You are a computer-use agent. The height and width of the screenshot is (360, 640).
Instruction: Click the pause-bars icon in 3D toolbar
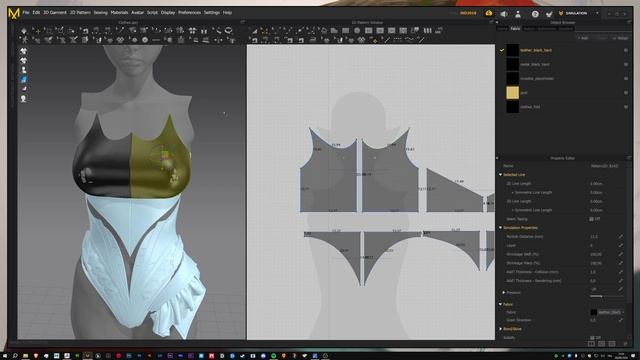click(x=204, y=31)
